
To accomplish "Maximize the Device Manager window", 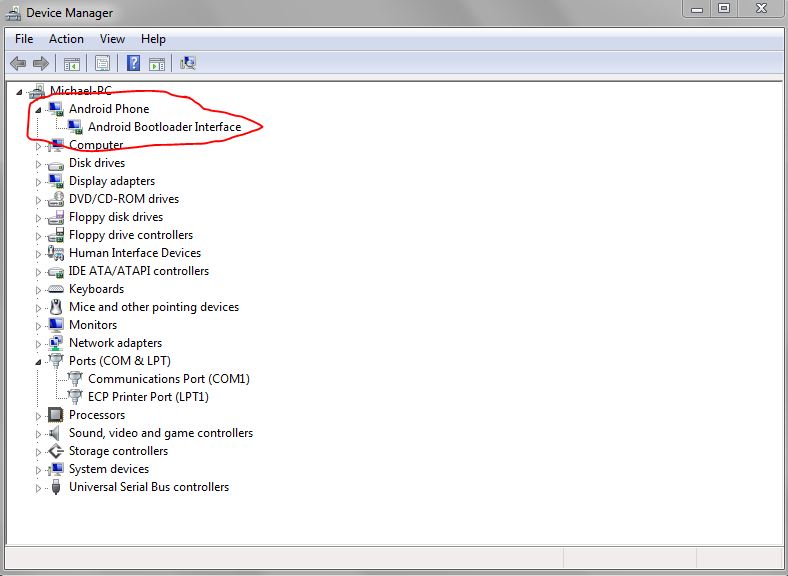I will point(724,9).
